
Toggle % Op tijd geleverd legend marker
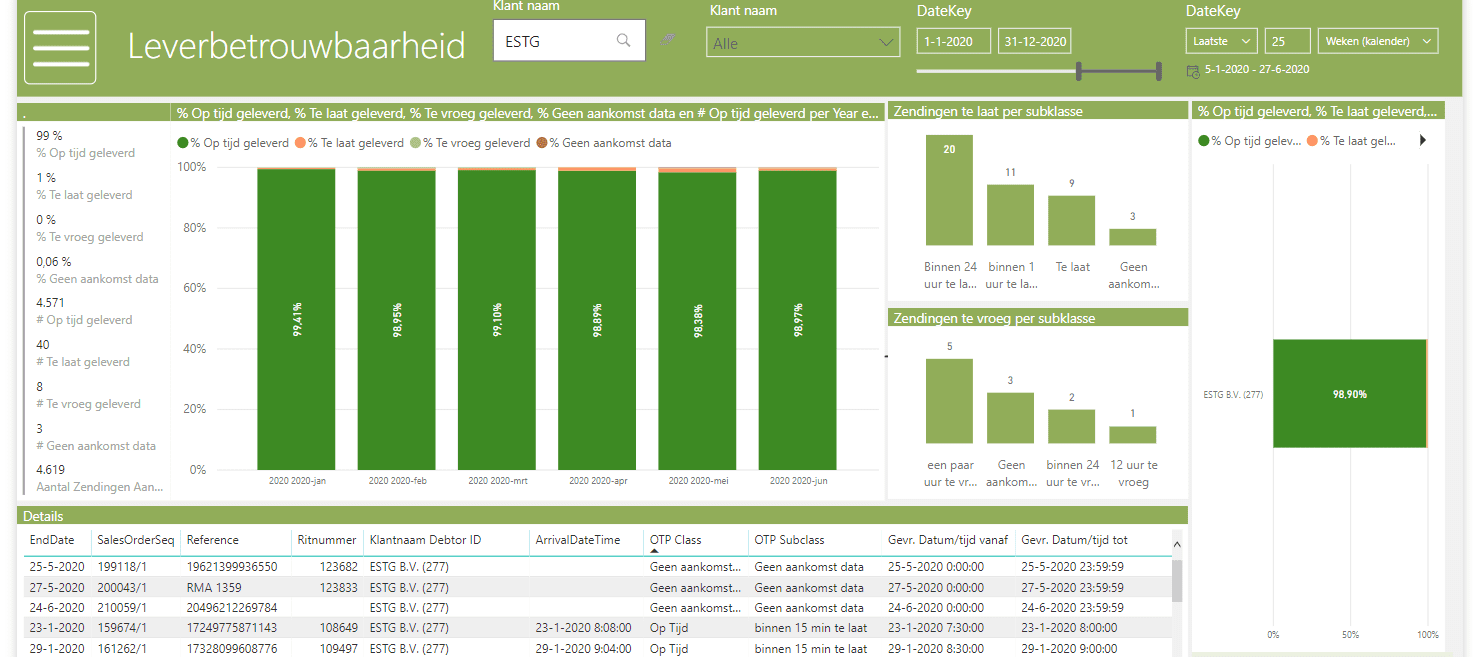pyautogui.click(x=183, y=143)
